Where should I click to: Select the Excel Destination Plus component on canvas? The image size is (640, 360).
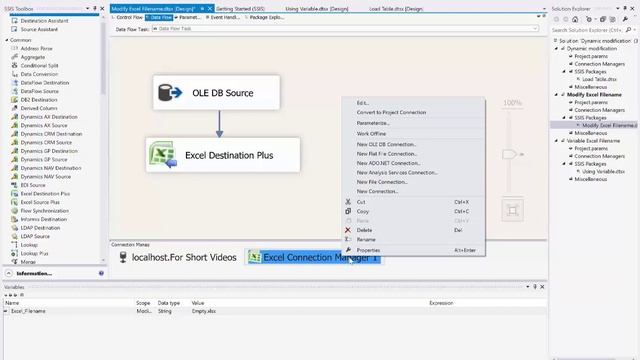point(223,155)
